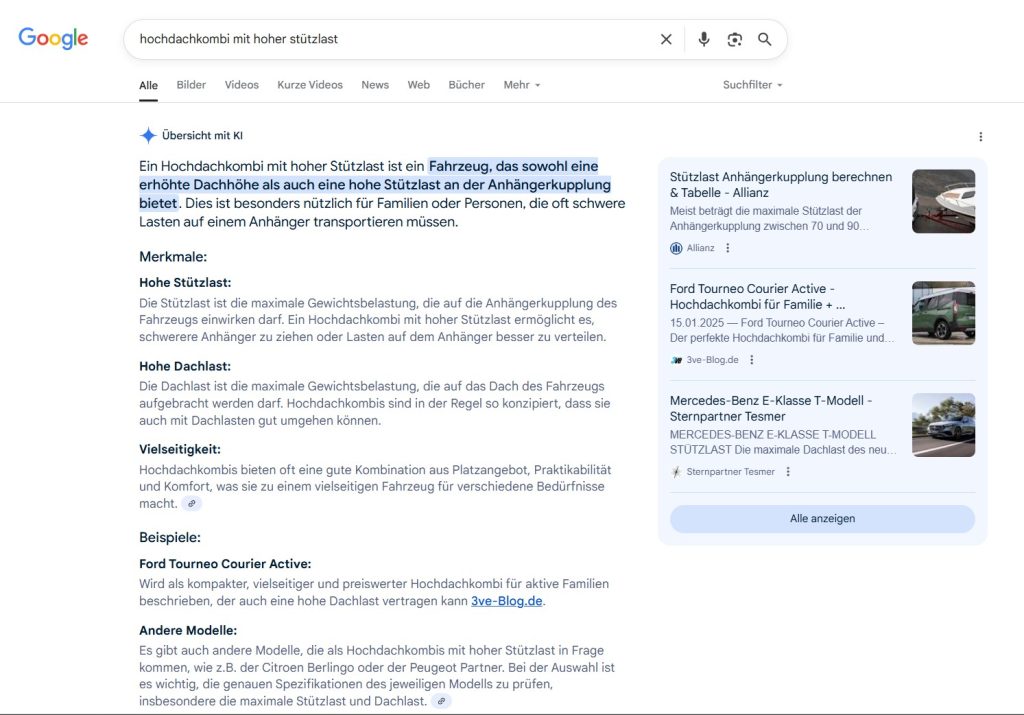Switch to the Bilder tab
Screen dimensions: 1024x715
click(x=191, y=85)
